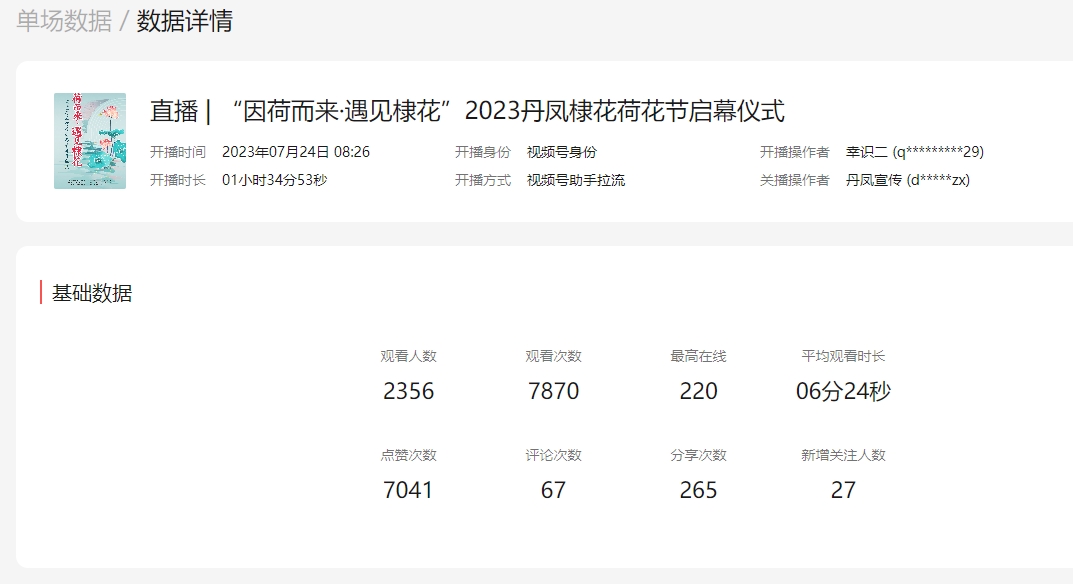This screenshot has width=1073, height=584.
Task: Select the 观看人数 value 2356
Action: click(x=409, y=391)
